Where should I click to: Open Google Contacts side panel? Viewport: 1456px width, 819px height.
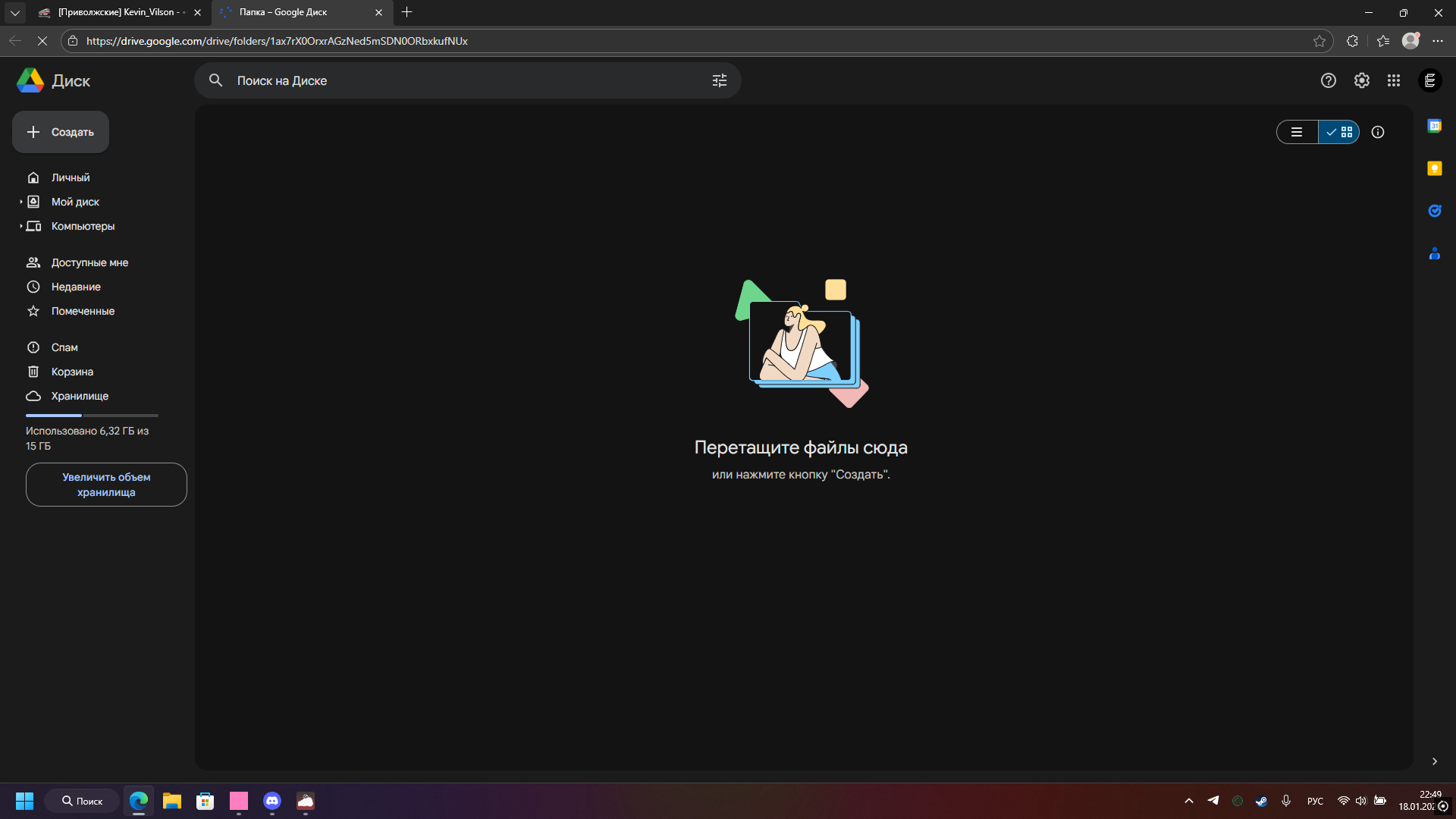pos(1434,254)
